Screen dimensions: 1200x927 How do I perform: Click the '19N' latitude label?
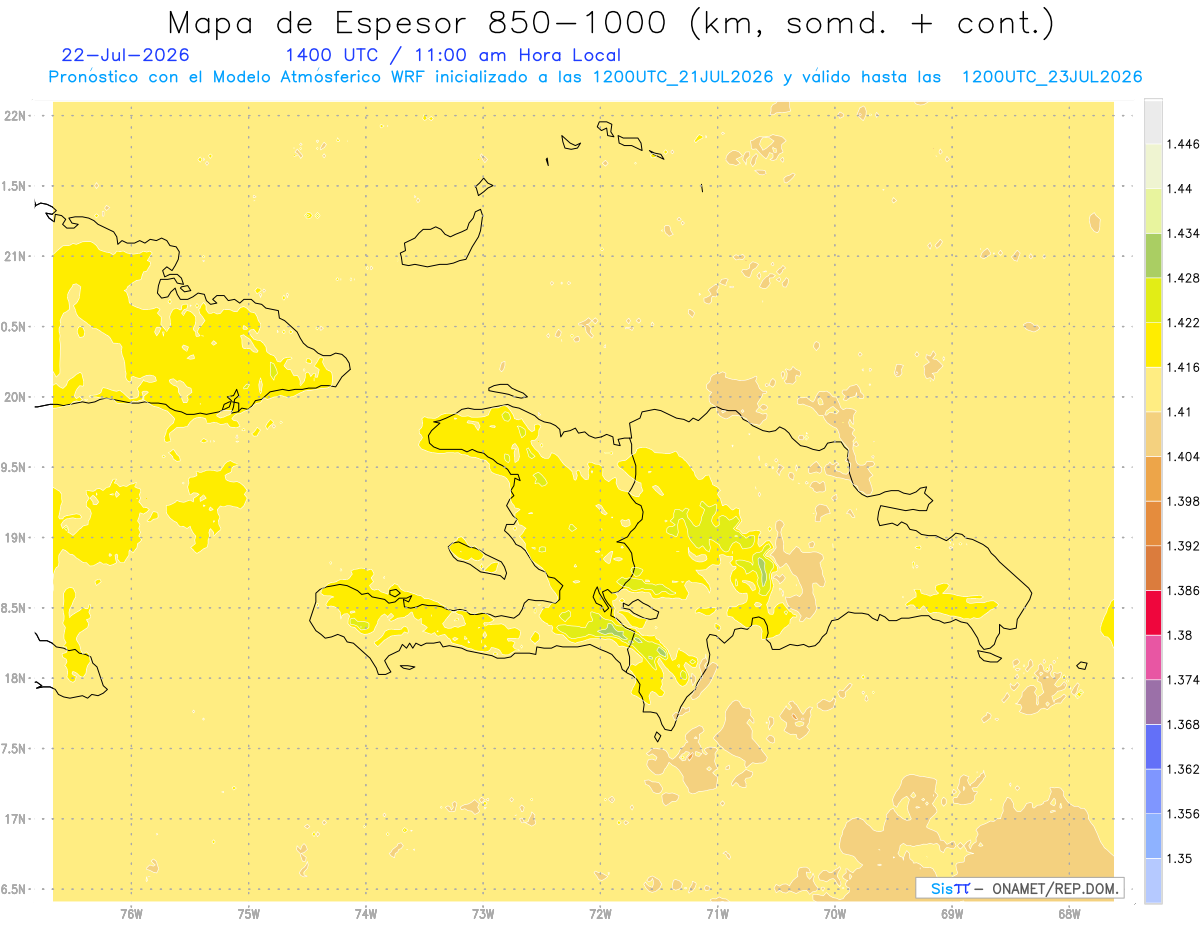[17, 538]
